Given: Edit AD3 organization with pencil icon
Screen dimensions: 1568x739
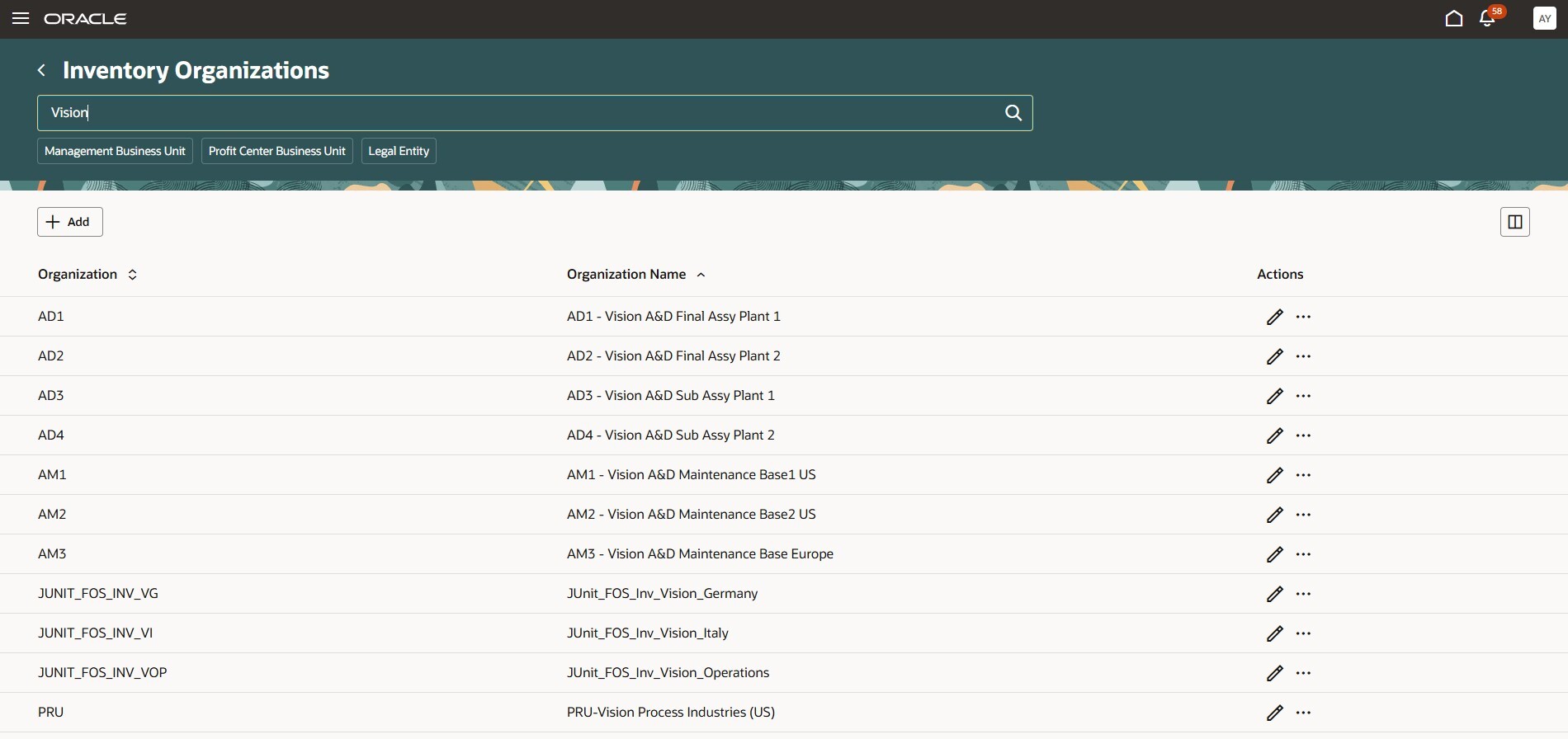Looking at the screenshot, I should pyautogui.click(x=1275, y=396).
